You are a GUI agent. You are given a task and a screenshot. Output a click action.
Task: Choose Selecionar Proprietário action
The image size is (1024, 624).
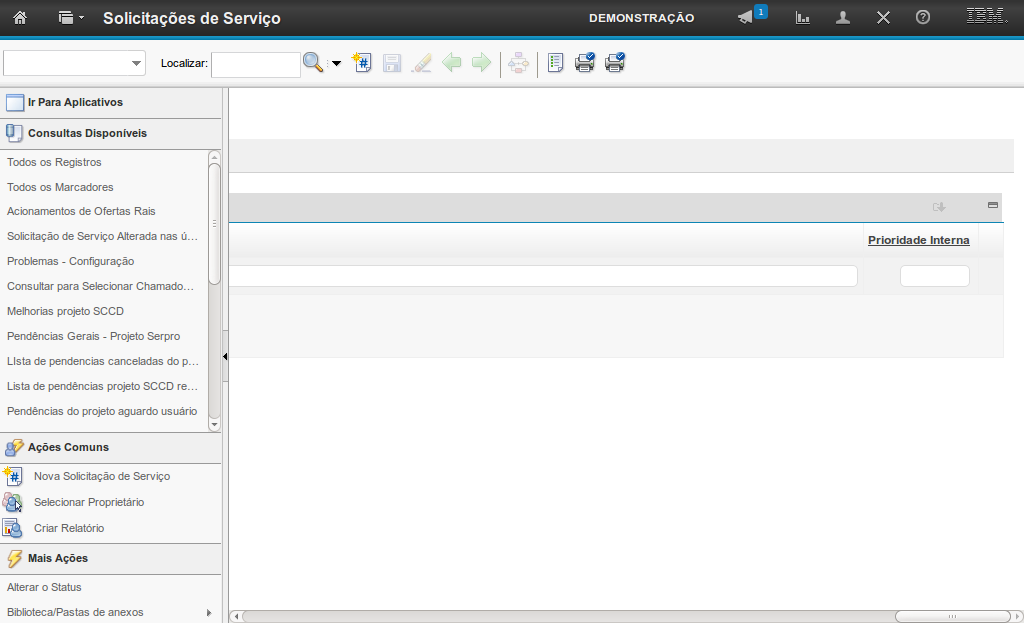(89, 502)
